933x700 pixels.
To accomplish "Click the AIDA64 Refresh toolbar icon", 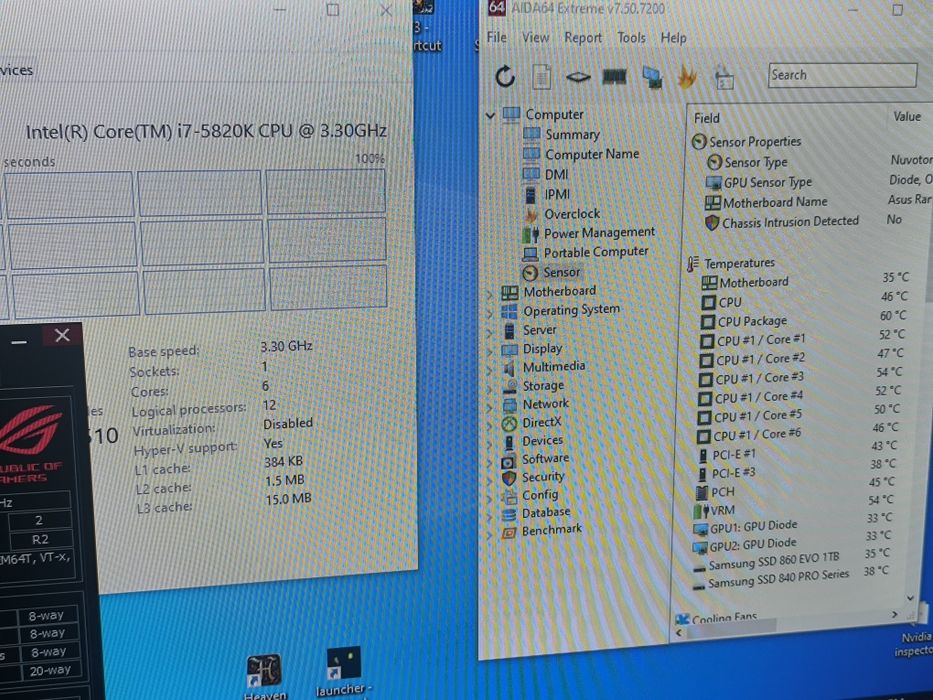I will (x=505, y=76).
